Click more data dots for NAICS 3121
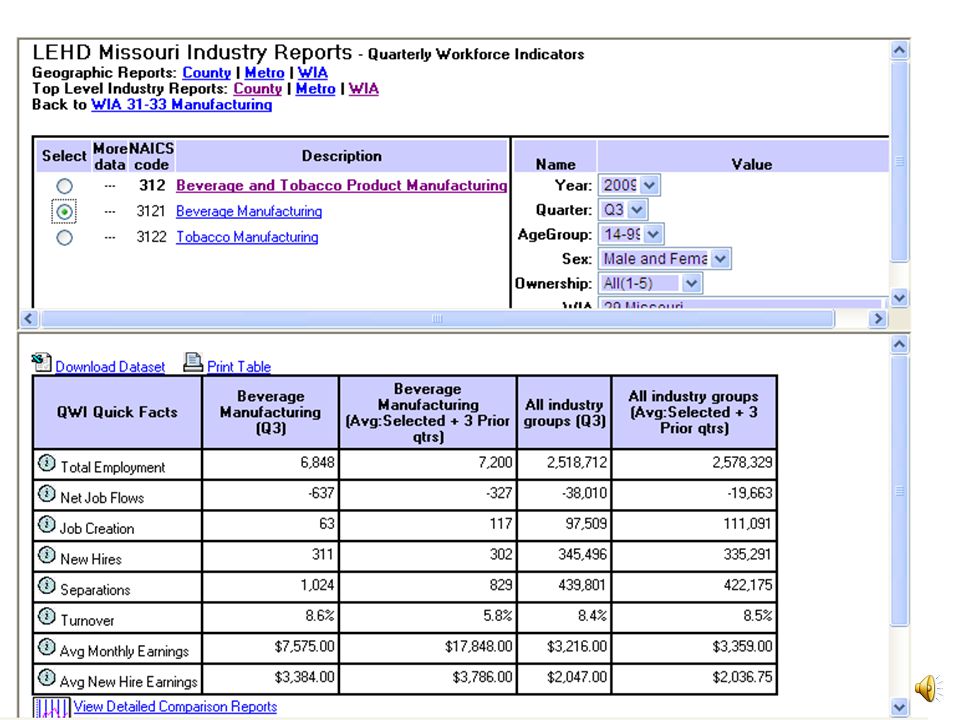 point(110,212)
